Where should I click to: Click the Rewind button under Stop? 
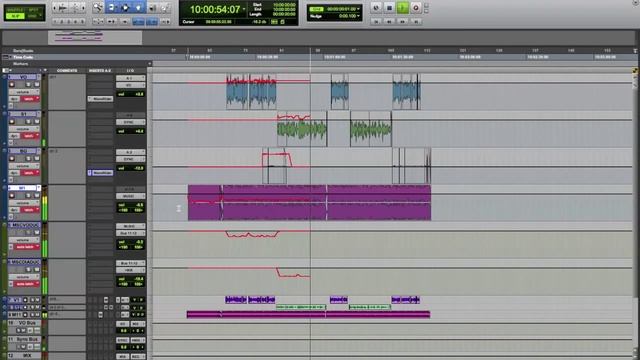[x=389, y=21]
